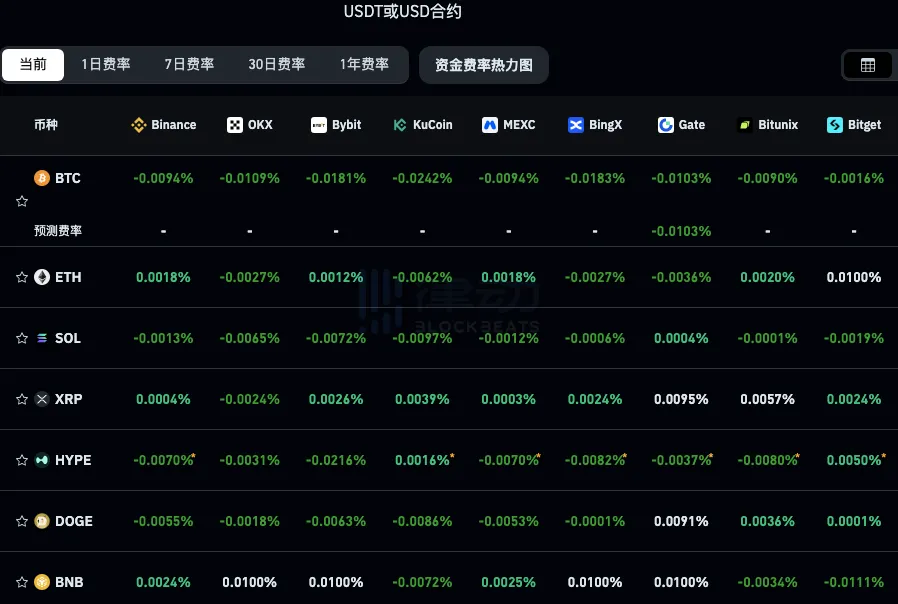The width and height of the screenshot is (898, 604).
Task: Click the SOL coin icon
Action: pos(42,338)
